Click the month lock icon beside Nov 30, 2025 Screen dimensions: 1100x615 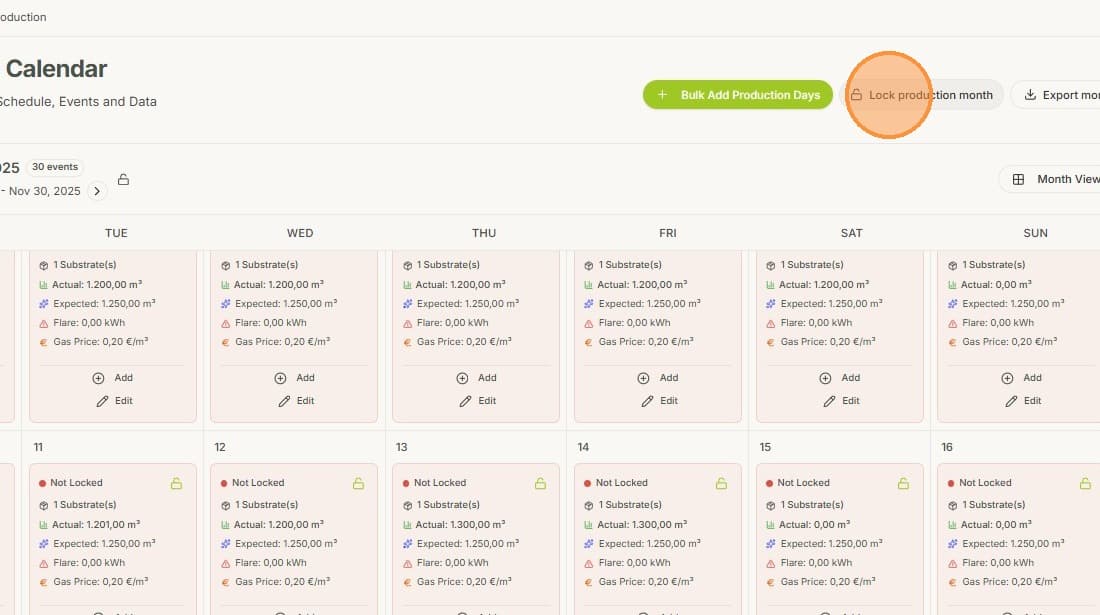pos(123,180)
